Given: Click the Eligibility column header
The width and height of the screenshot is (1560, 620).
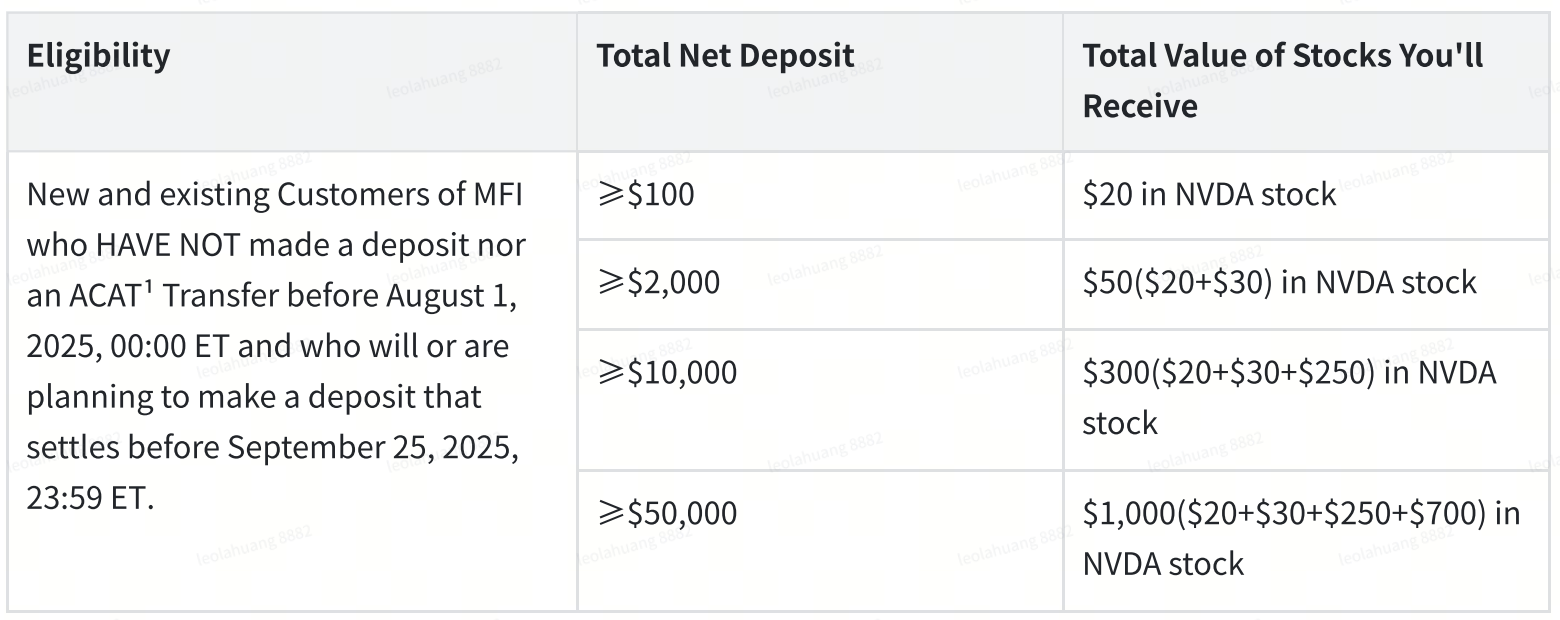Looking at the screenshot, I should 98,56.
